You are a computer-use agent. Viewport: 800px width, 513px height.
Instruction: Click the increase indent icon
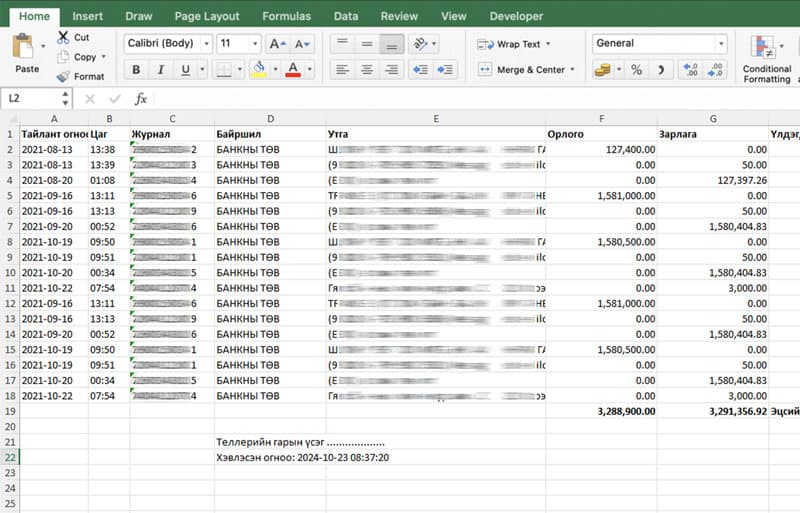[x=444, y=69]
